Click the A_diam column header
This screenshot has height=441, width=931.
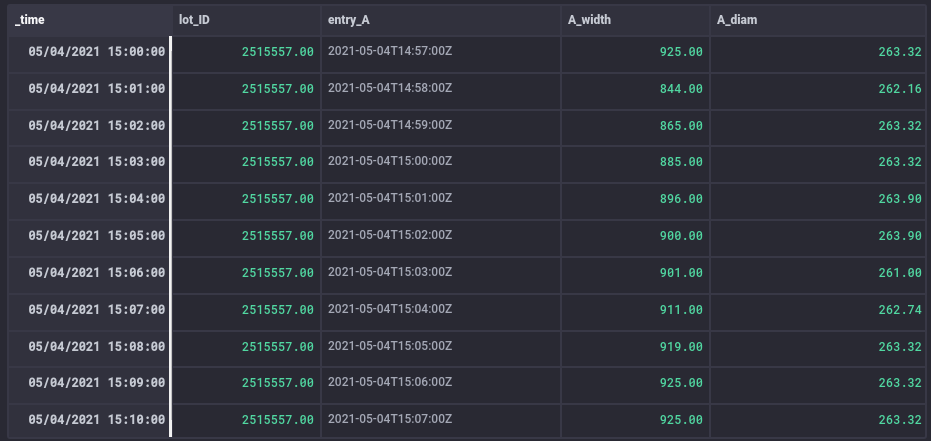[x=820, y=20]
